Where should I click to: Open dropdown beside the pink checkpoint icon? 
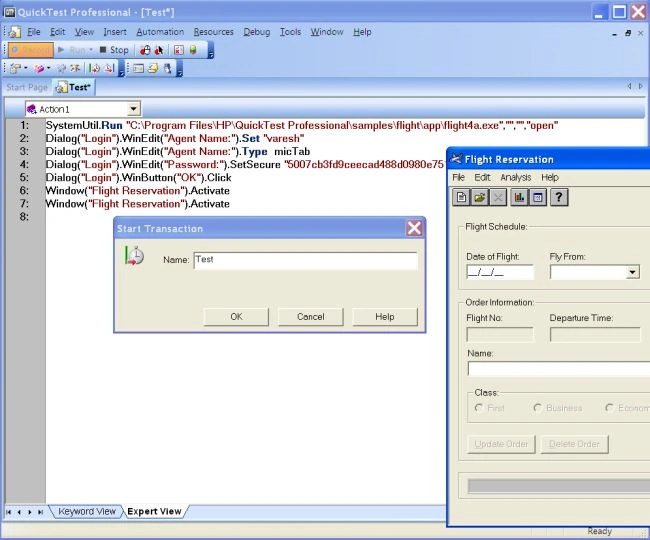click(49, 68)
